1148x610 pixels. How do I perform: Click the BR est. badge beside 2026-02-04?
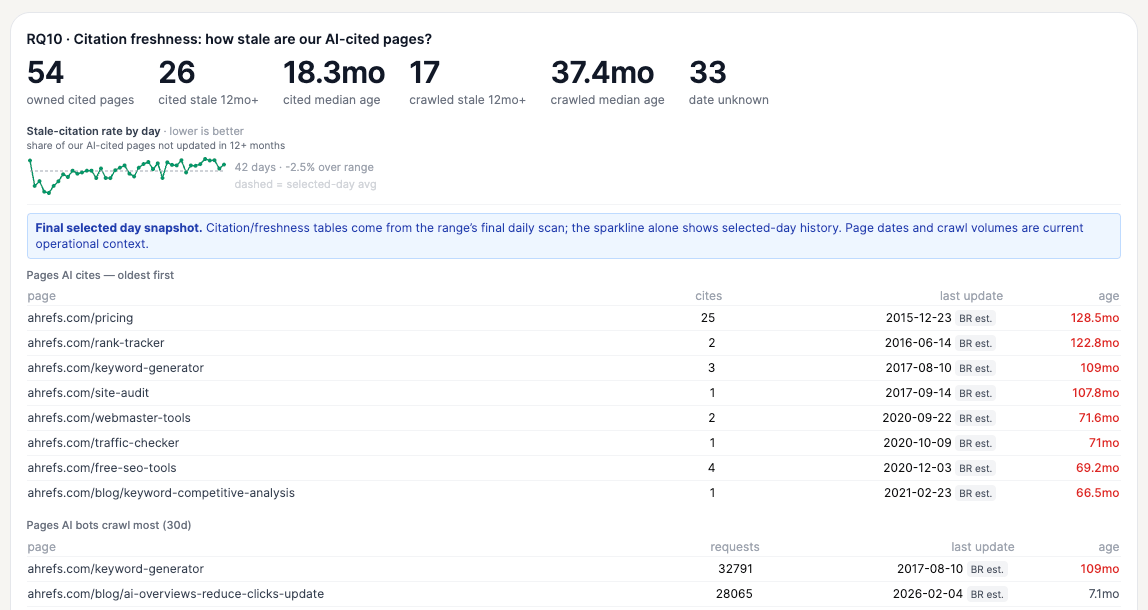987,594
